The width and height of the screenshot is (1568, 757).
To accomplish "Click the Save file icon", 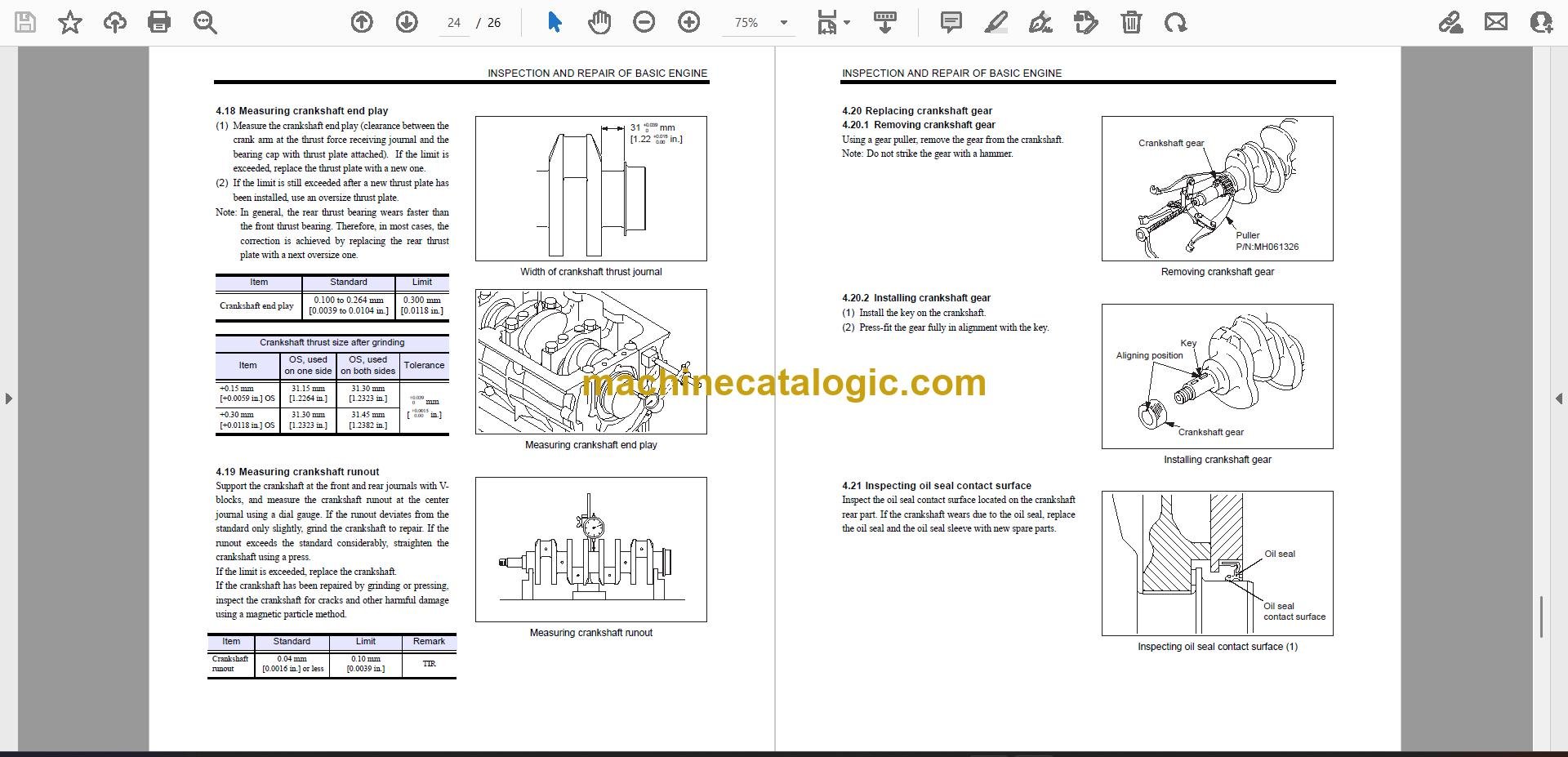I will coord(25,22).
